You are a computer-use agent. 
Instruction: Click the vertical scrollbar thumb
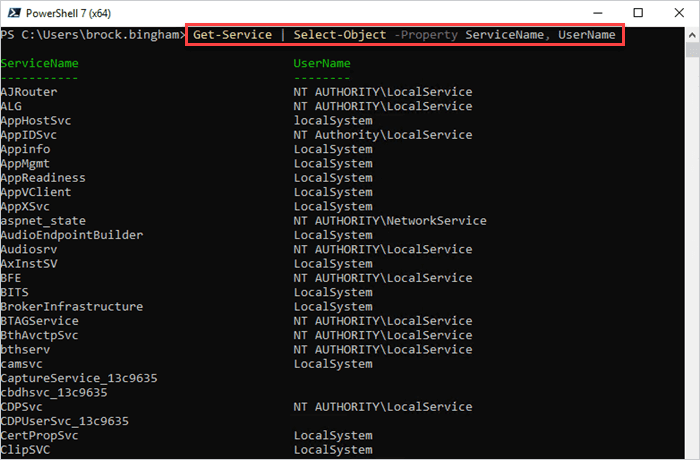click(x=692, y=49)
